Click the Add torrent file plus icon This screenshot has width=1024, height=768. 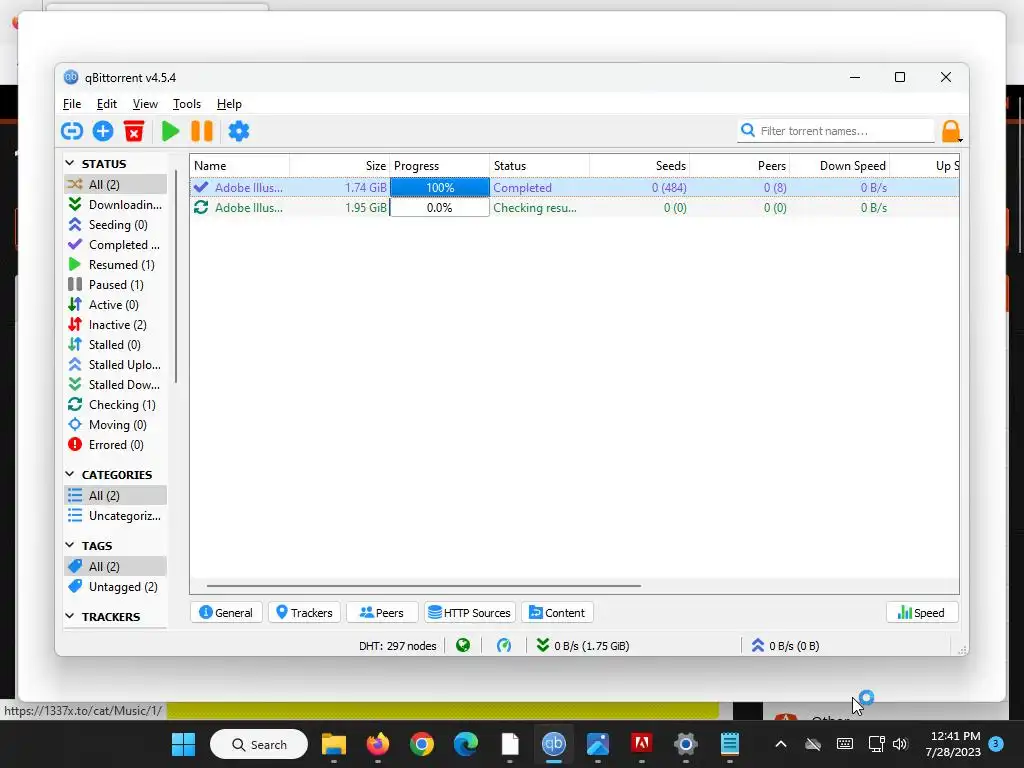click(103, 131)
